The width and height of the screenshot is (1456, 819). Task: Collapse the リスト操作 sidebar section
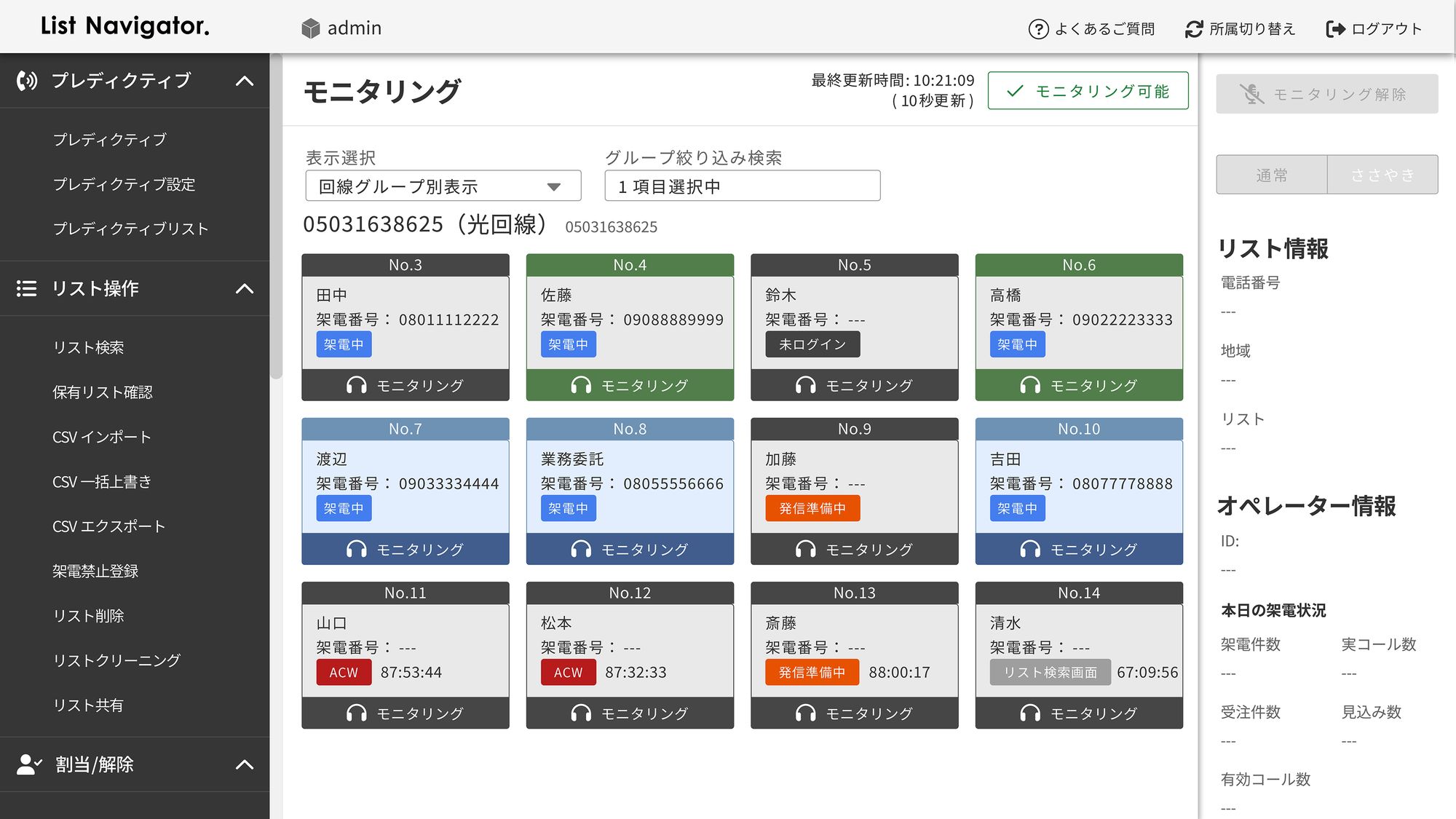point(245,289)
